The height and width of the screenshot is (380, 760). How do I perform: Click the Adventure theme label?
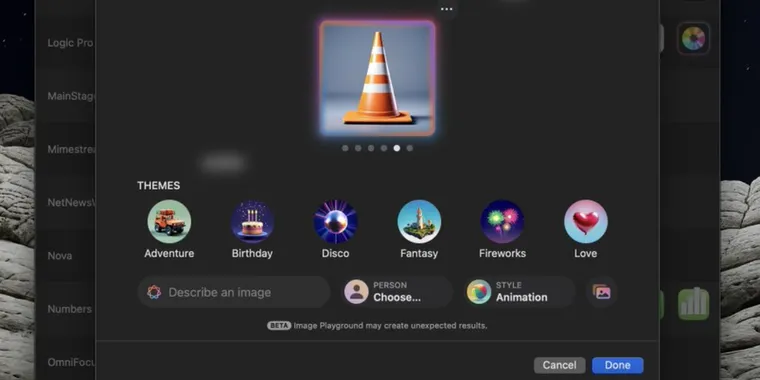[169, 253]
